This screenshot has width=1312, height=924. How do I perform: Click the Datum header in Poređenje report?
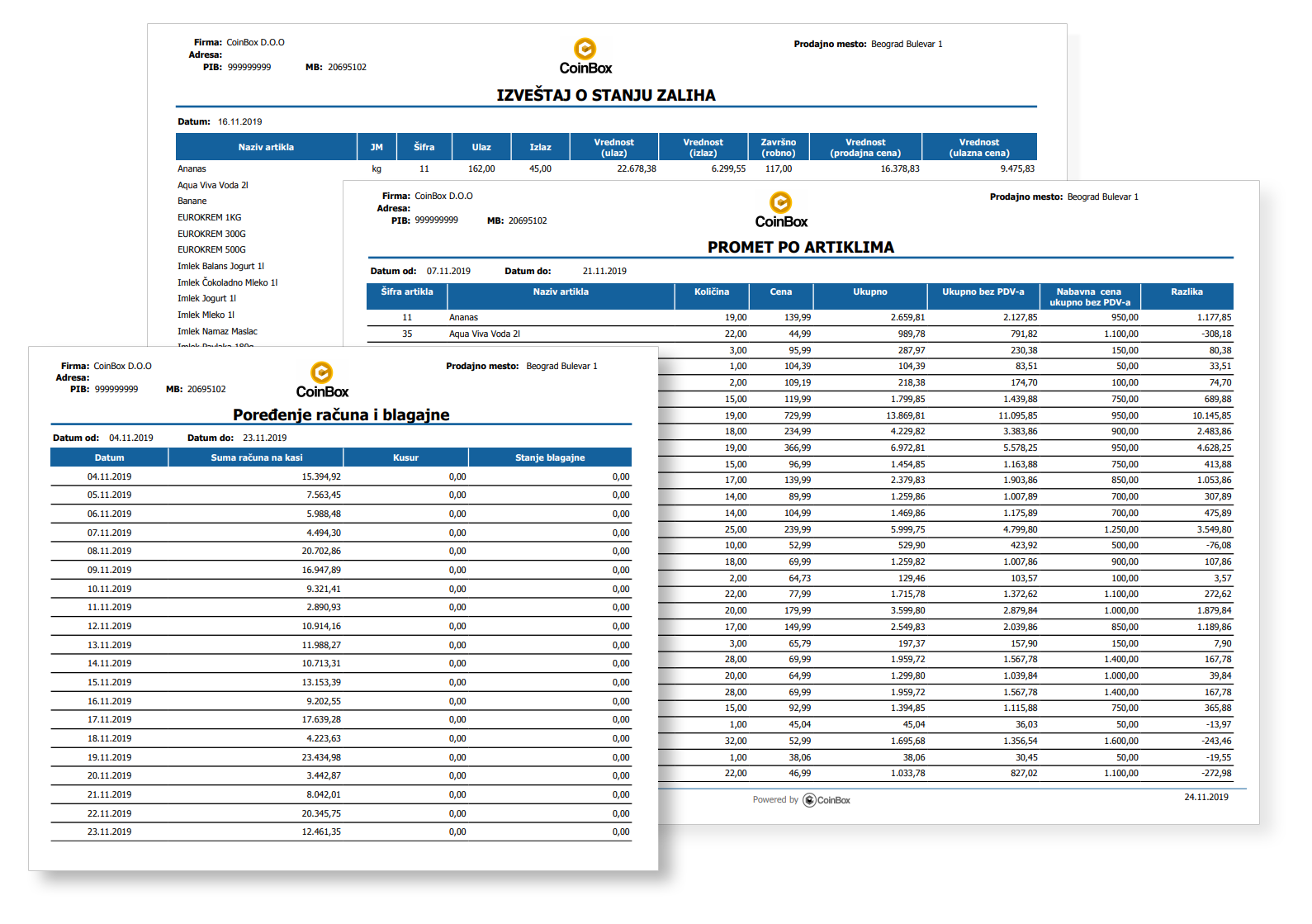109,457
